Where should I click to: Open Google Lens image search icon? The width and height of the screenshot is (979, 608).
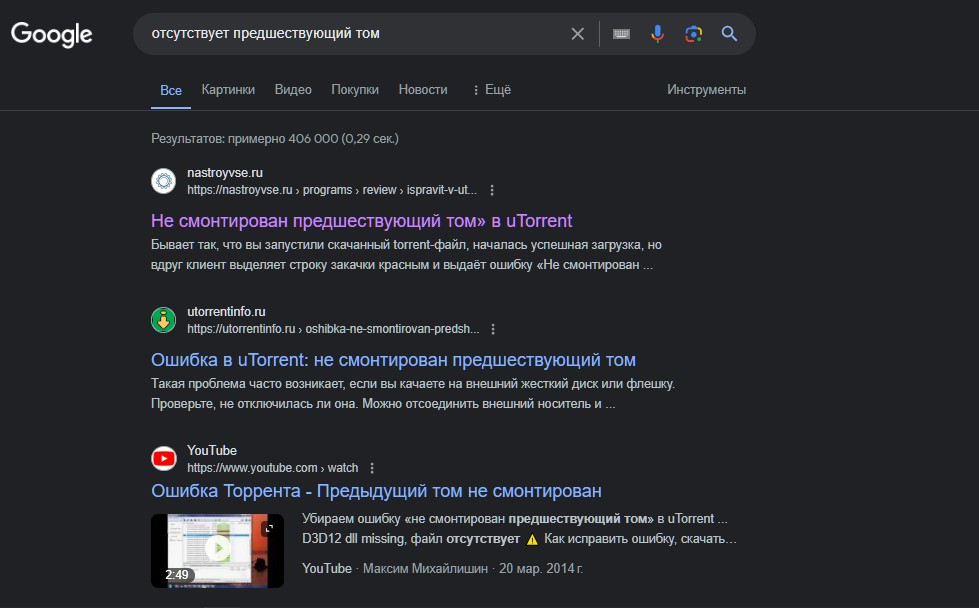[693, 34]
